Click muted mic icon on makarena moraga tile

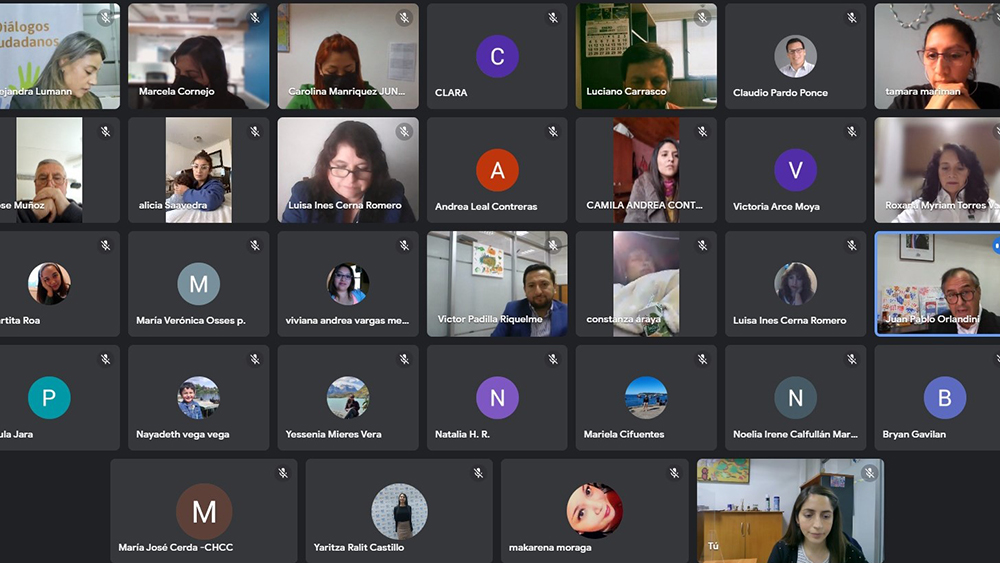[x=674, y=473]
